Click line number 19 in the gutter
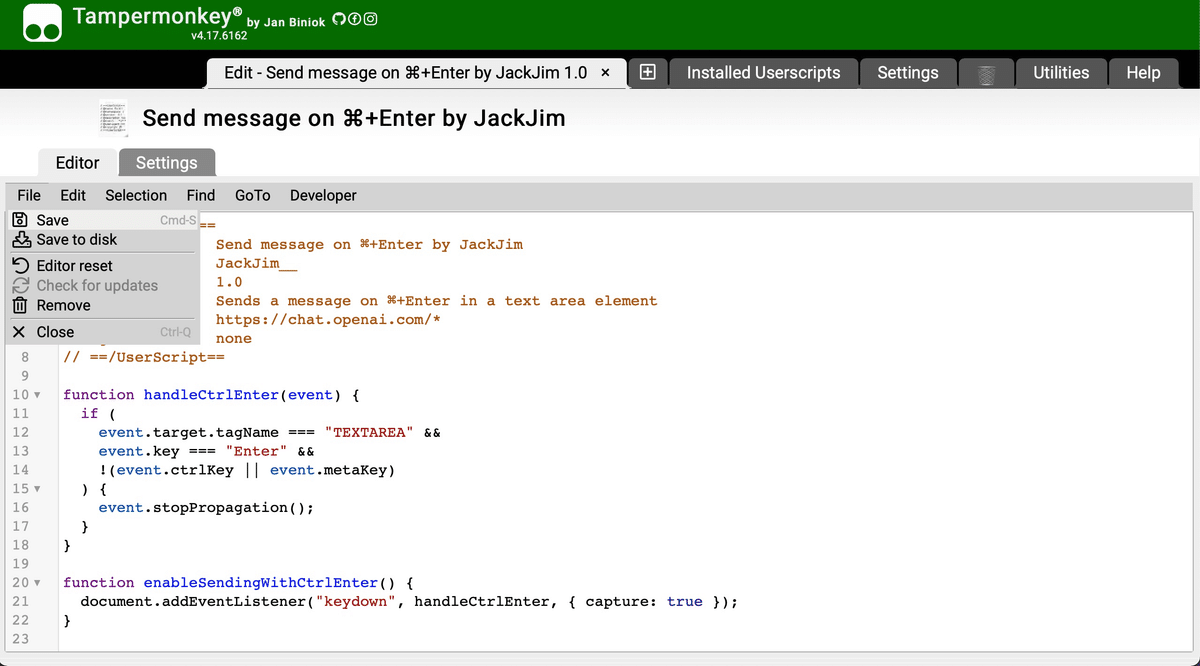The width and height of the screenshot is (1200, 666). (20, 564)
